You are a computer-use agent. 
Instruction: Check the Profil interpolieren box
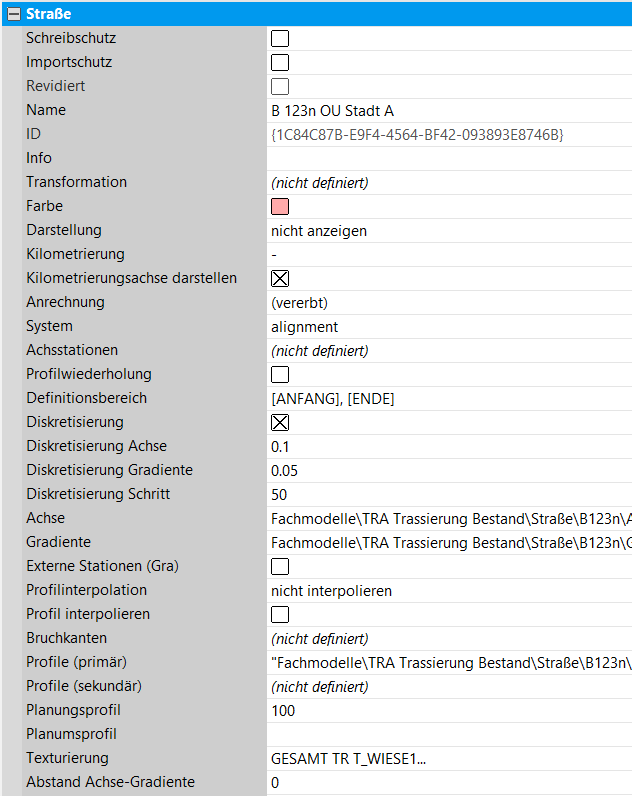click(280, 614)
